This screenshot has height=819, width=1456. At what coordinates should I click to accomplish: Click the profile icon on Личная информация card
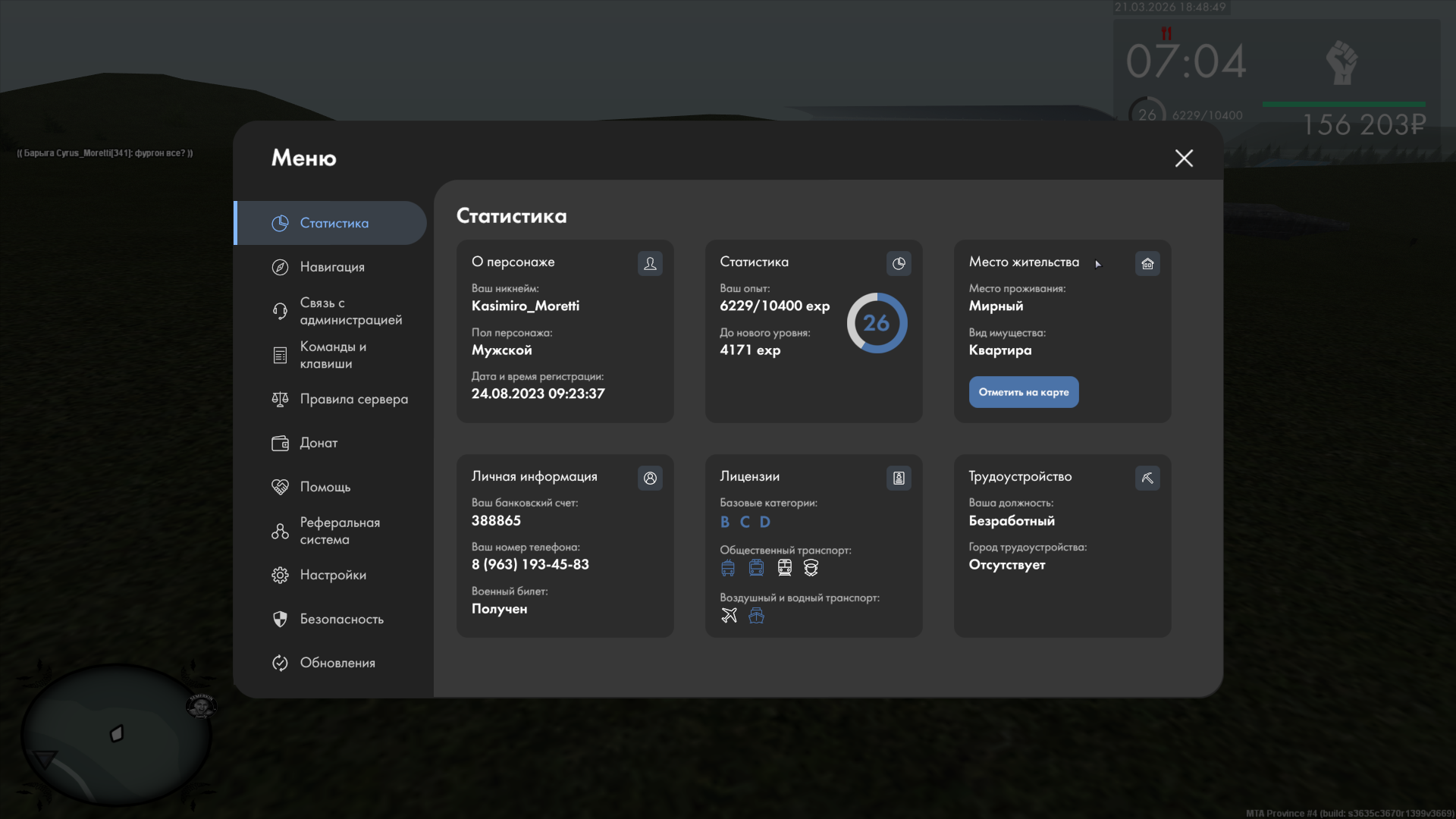tap(650, 478)
